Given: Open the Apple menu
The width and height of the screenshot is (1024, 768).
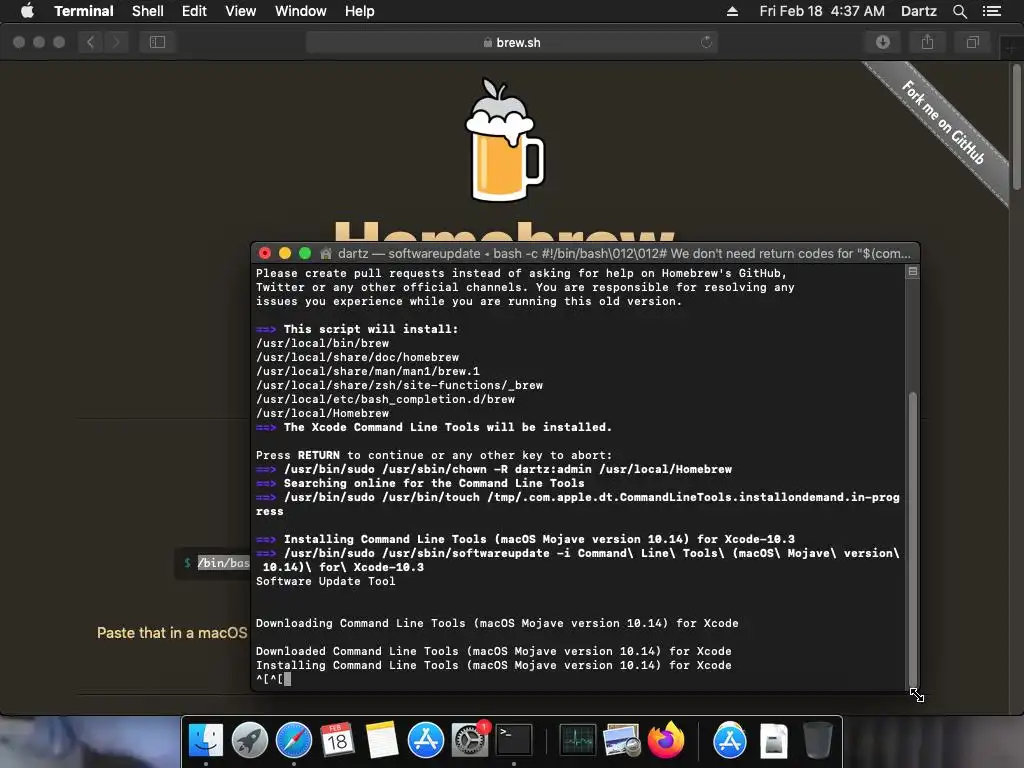Looking at the screenshot, I should point(27,11).
